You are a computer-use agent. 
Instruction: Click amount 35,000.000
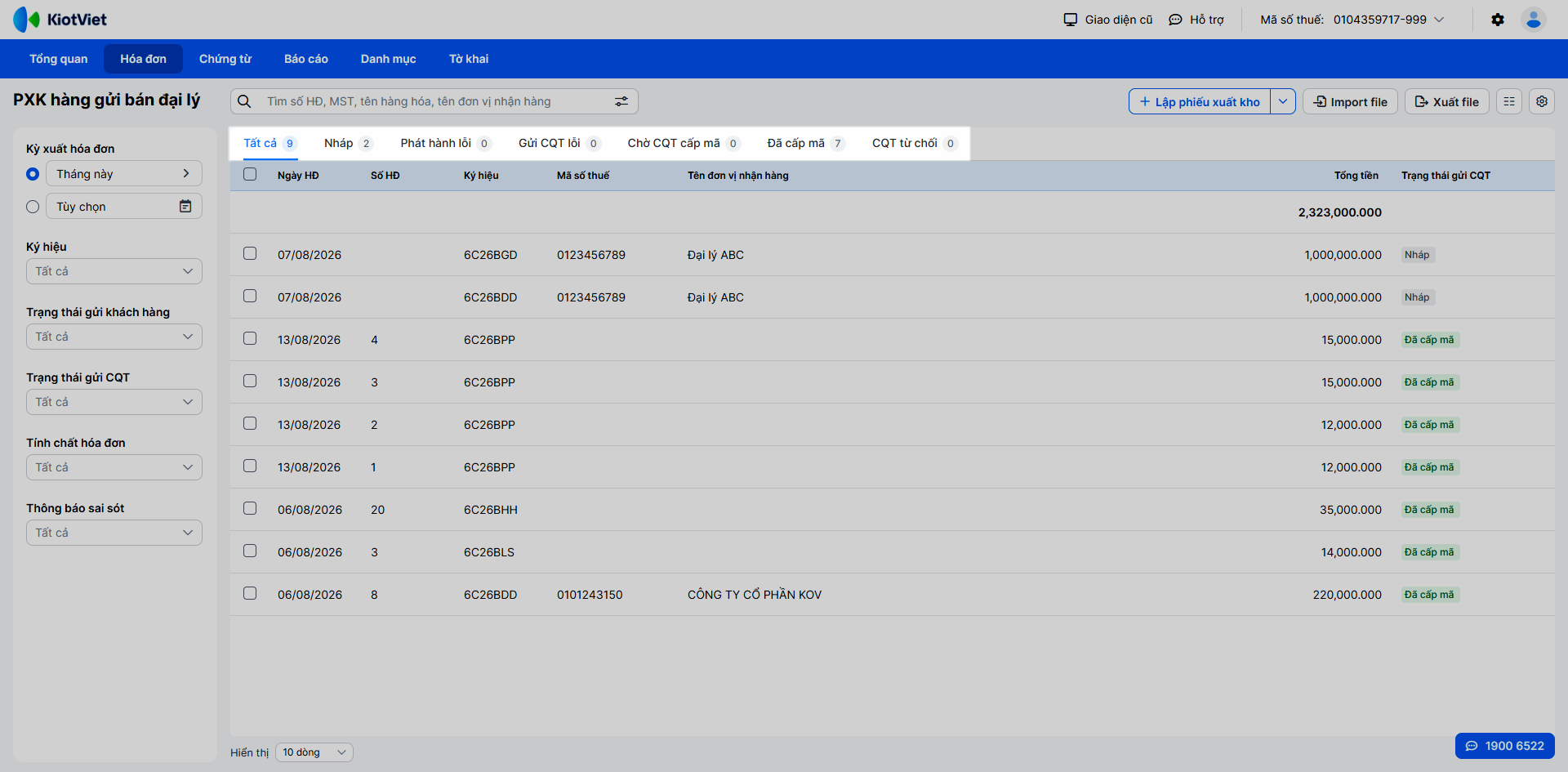[x=1351, y=510]
